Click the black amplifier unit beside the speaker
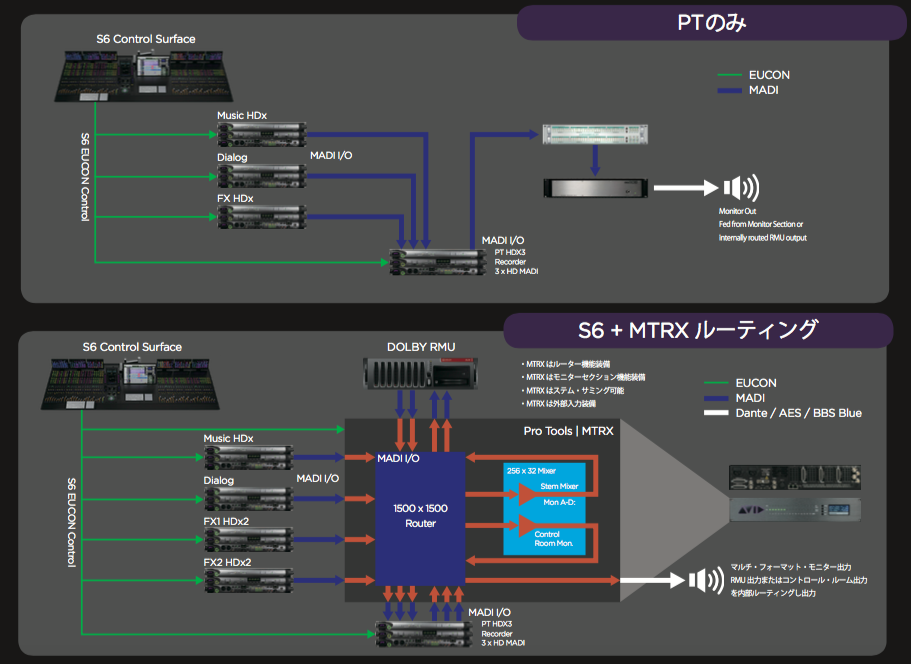 coord(596,188)
